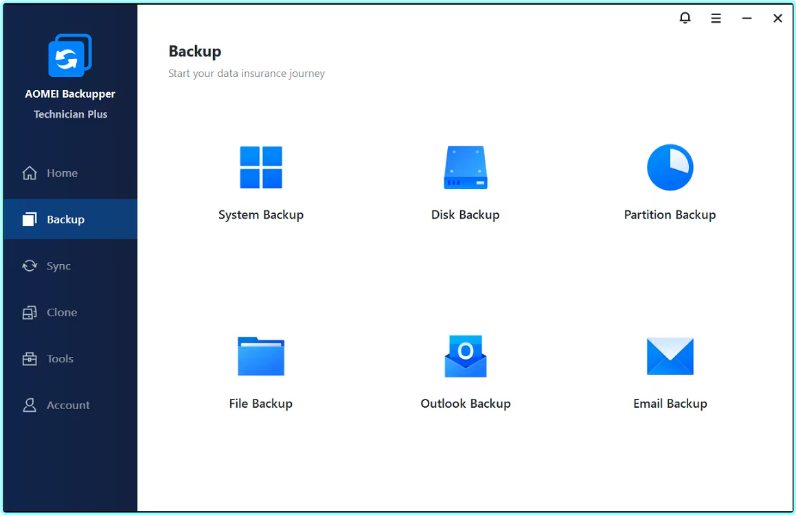Click the Sync arrows icon in sidebar
This screenshot has width=796, height=515.
[x=29, y=266]
